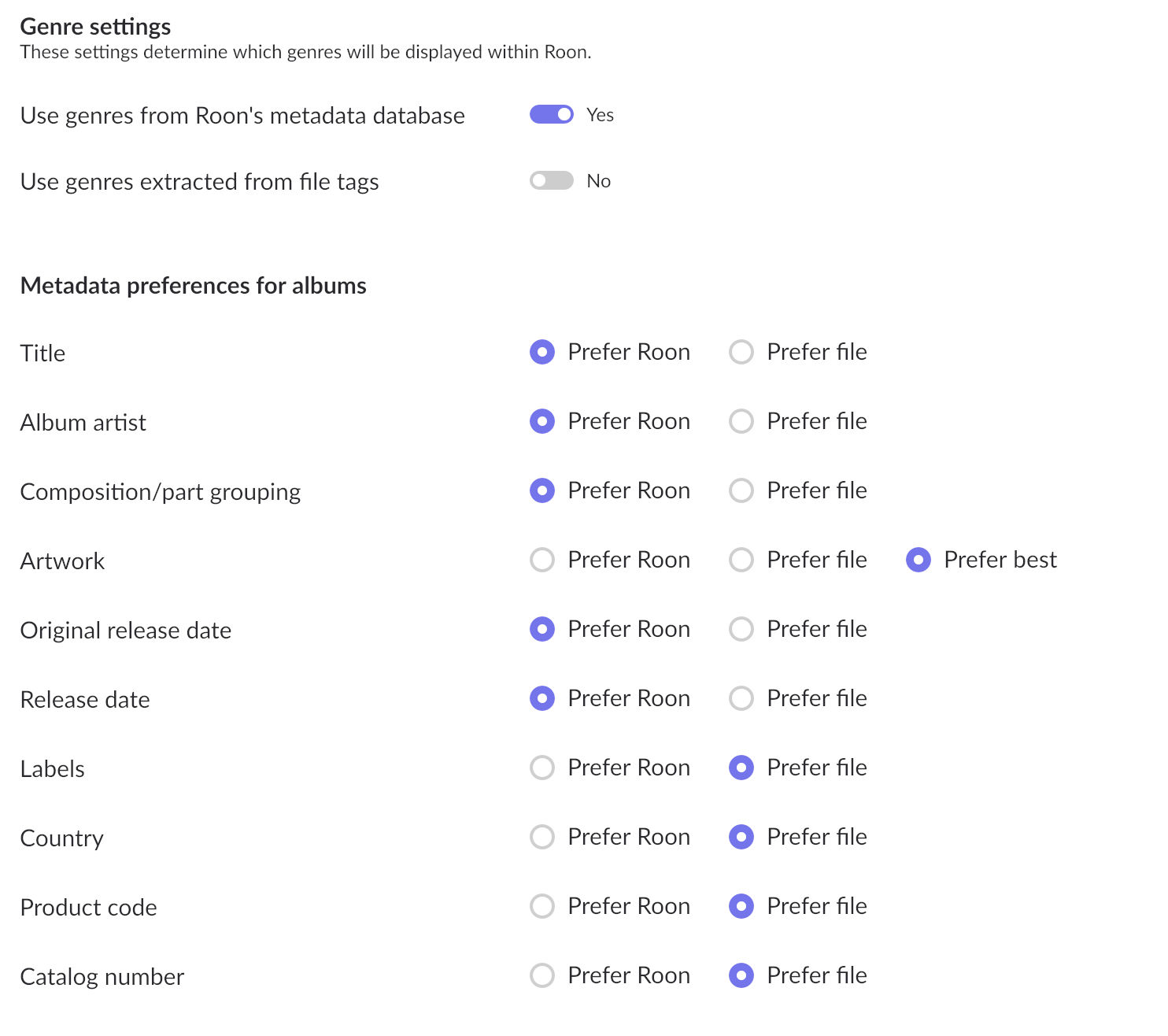Select Prefer Roon for Artwork
1168x1036 pixels.
click(x=542, y=560)
